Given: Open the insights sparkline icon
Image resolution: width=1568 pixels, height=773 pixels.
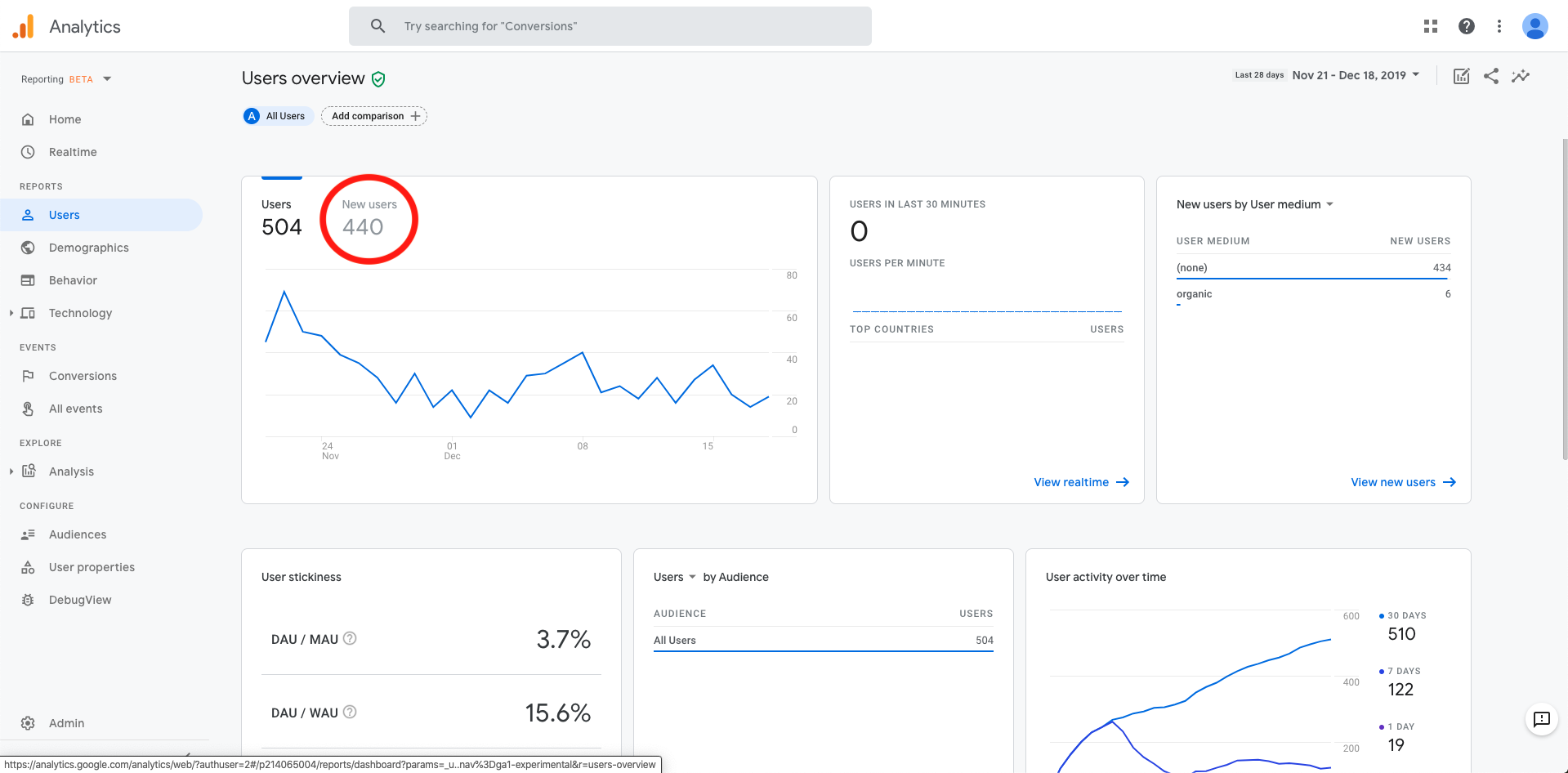Looking at the screenshot, I should [x=1521, y=76].
